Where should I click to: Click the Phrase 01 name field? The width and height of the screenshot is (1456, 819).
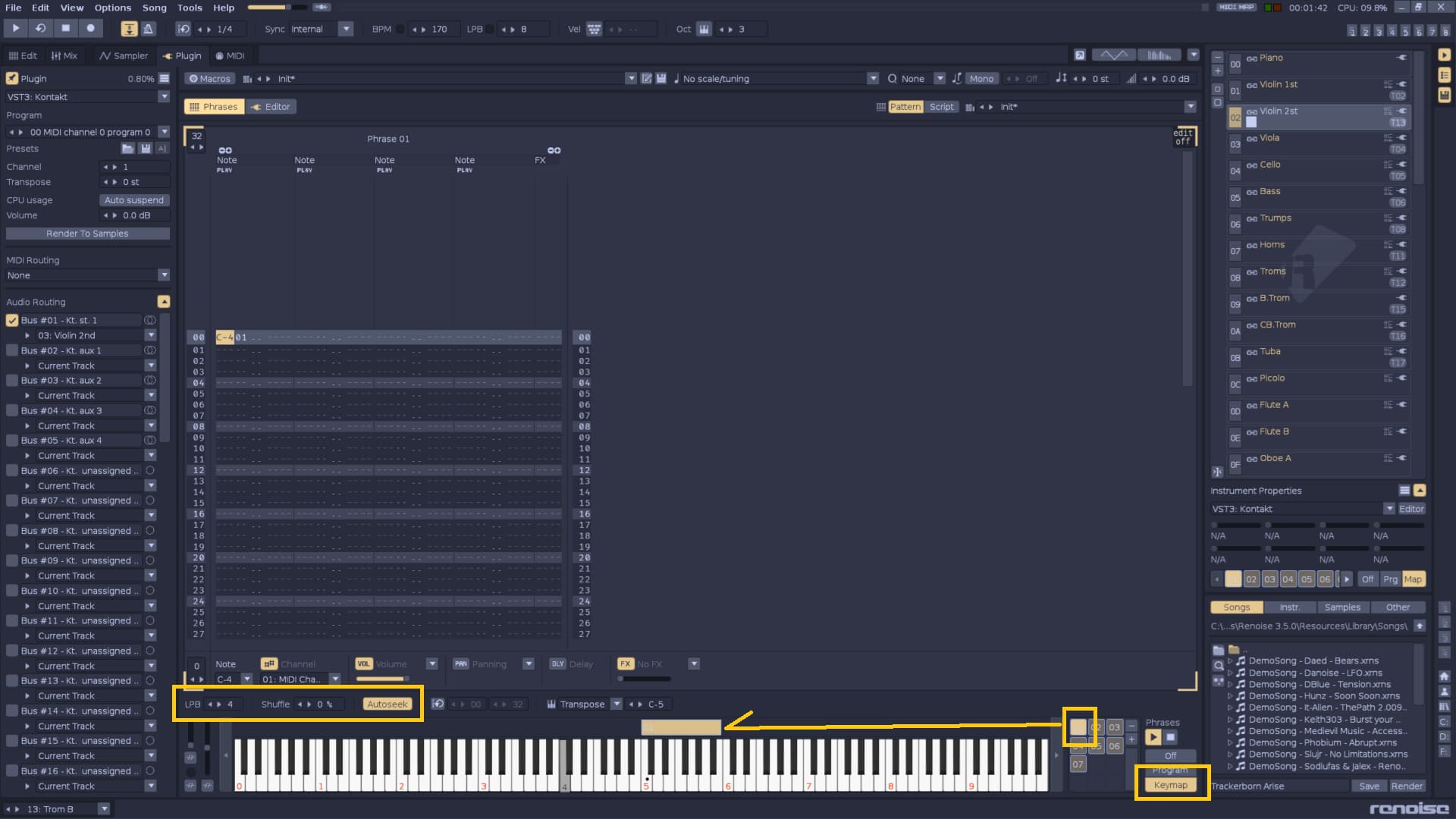(x=388, y=139)
